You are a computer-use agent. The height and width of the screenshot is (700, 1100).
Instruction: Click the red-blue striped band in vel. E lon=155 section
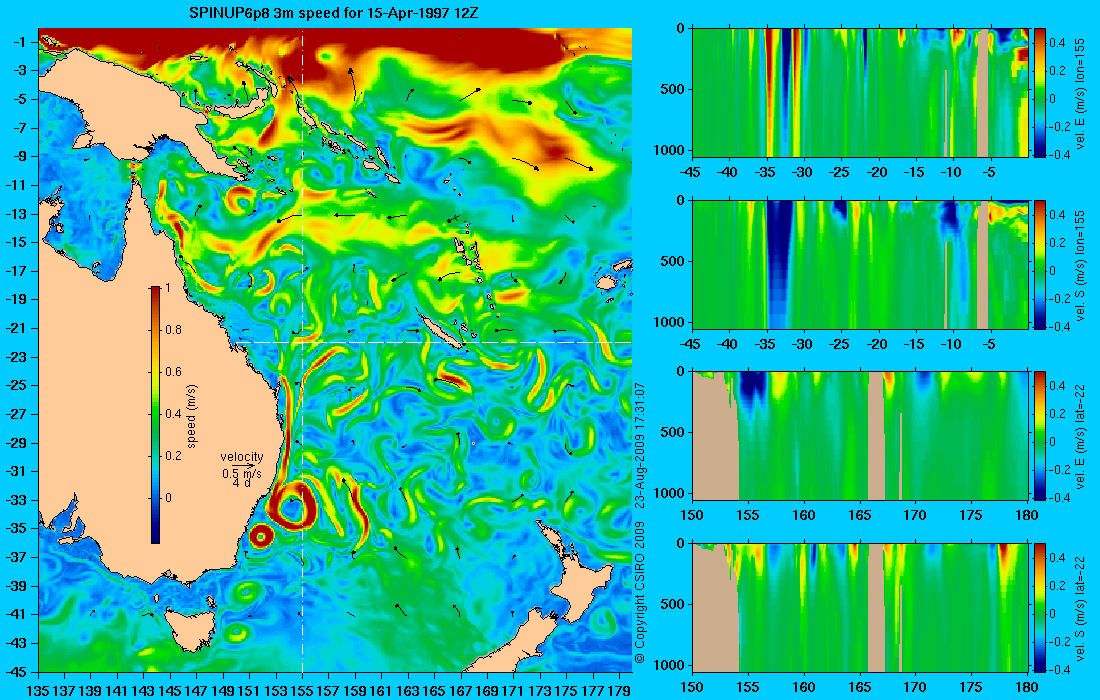point(784,92)
